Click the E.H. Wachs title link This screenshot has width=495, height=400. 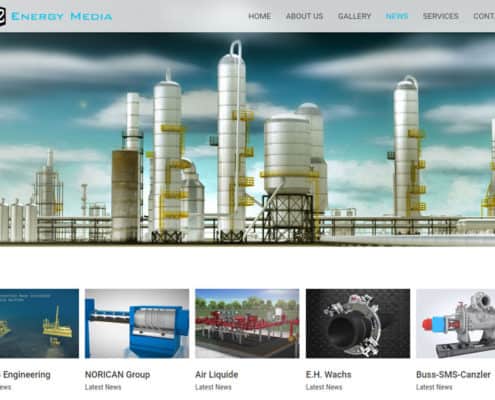coord(329,375)
